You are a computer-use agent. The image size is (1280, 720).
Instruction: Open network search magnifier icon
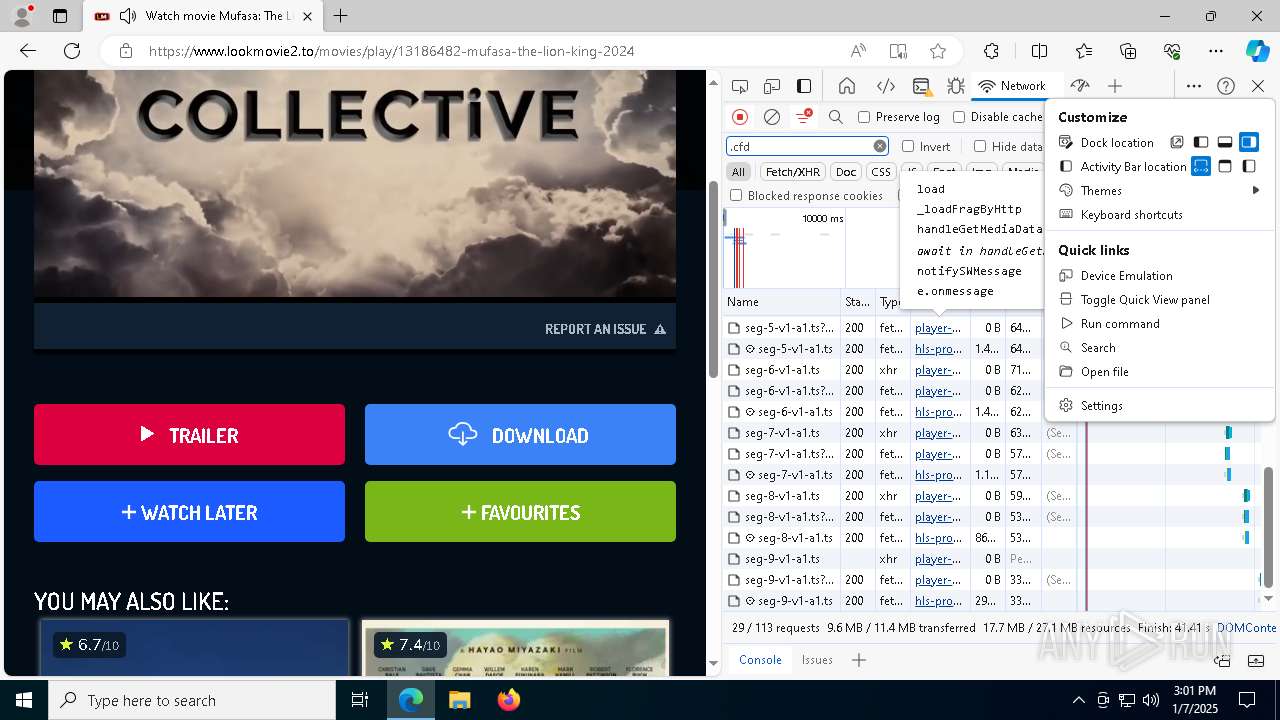(x=836, y=117)
